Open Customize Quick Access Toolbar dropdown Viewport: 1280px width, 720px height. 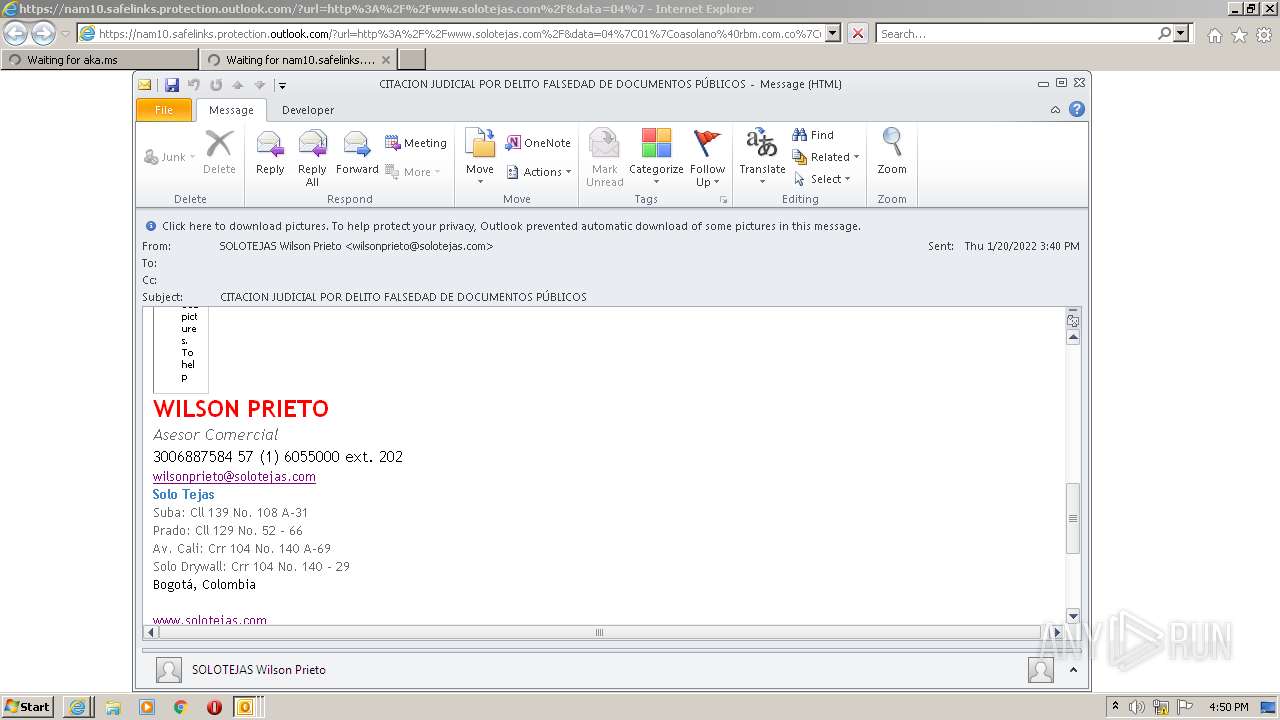pos(282,85)
